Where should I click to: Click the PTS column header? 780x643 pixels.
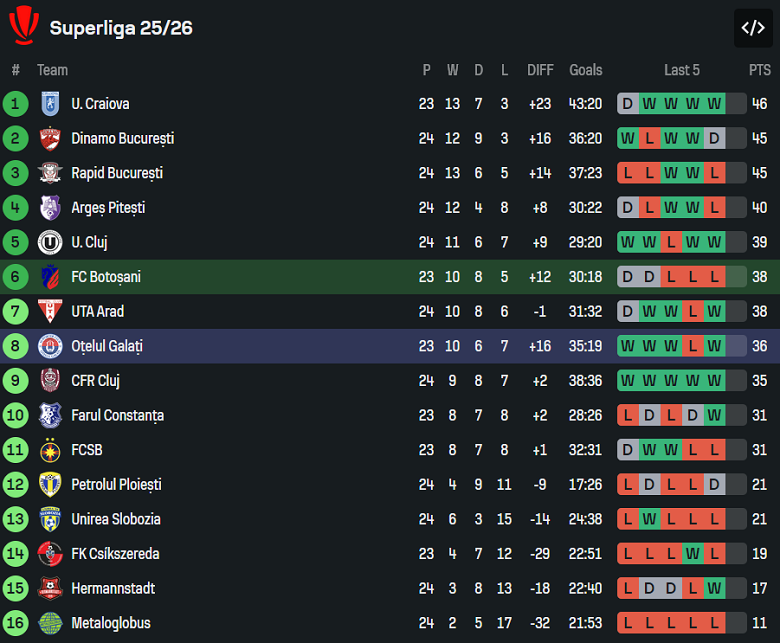click(x=759, y=70)
